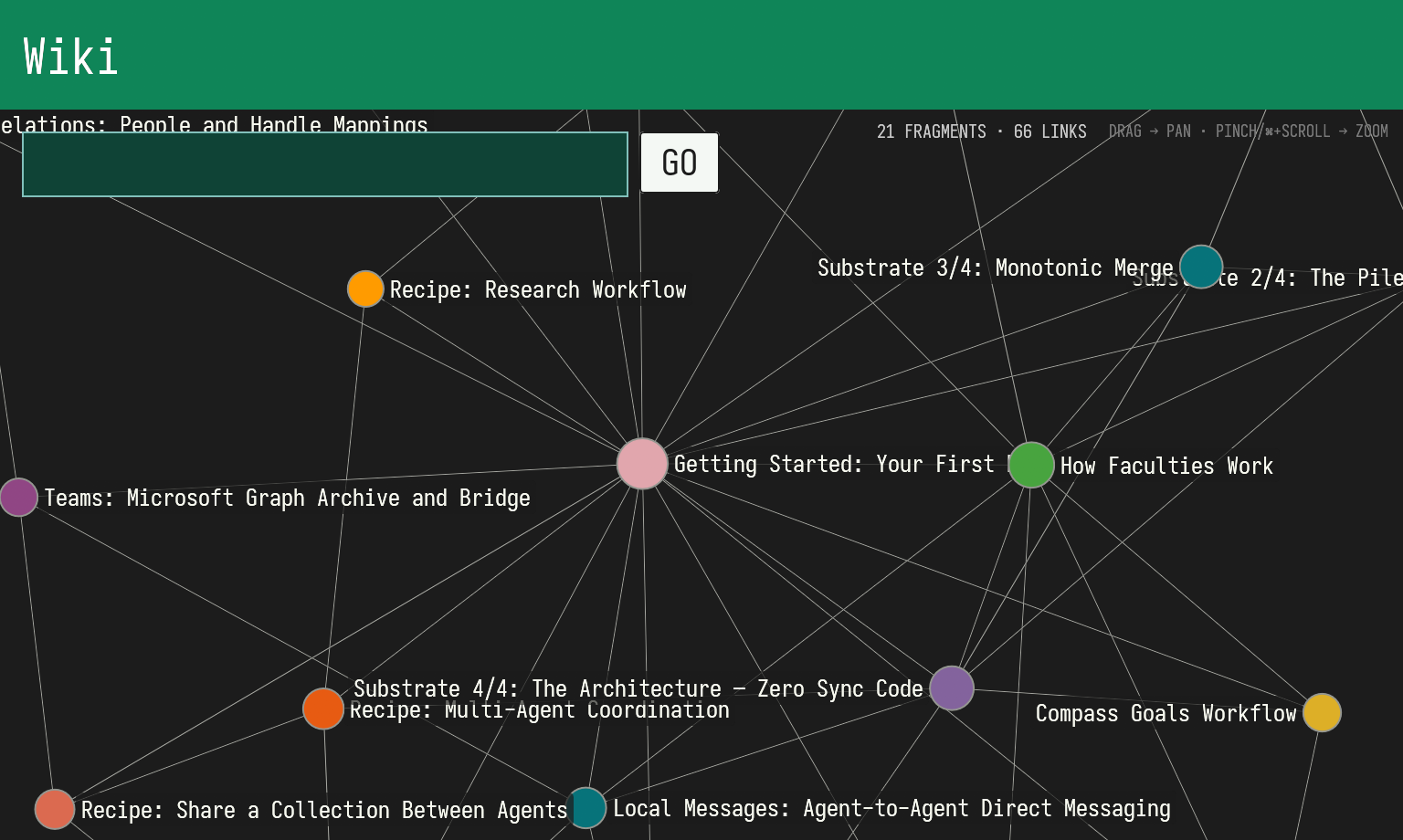1403x840 pixels.
Task: Select the orange-red Multi-Agent Coordination node
Action: pos(323,709)
